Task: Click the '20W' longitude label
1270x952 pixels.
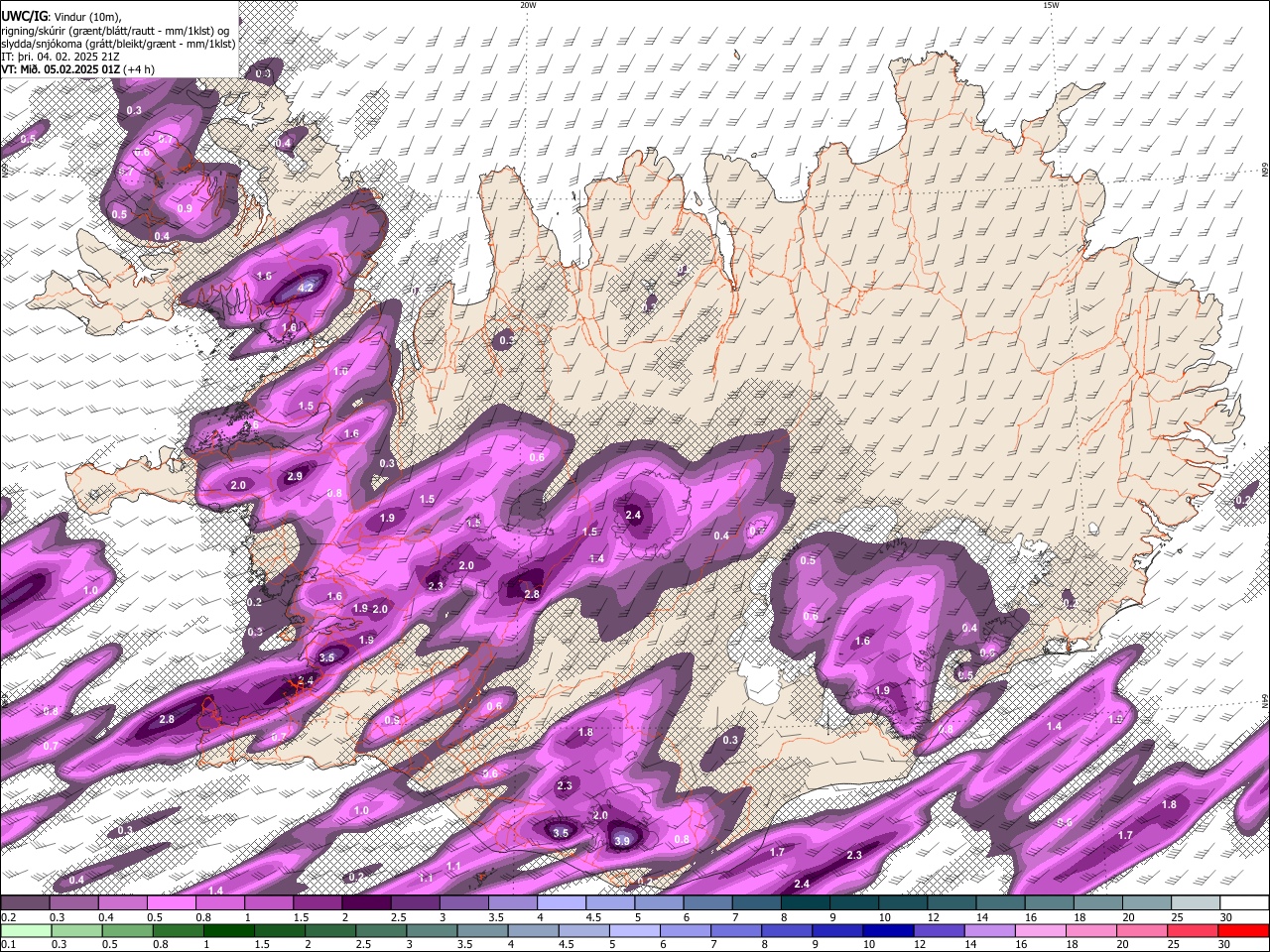Action: [x=528, y=5]
